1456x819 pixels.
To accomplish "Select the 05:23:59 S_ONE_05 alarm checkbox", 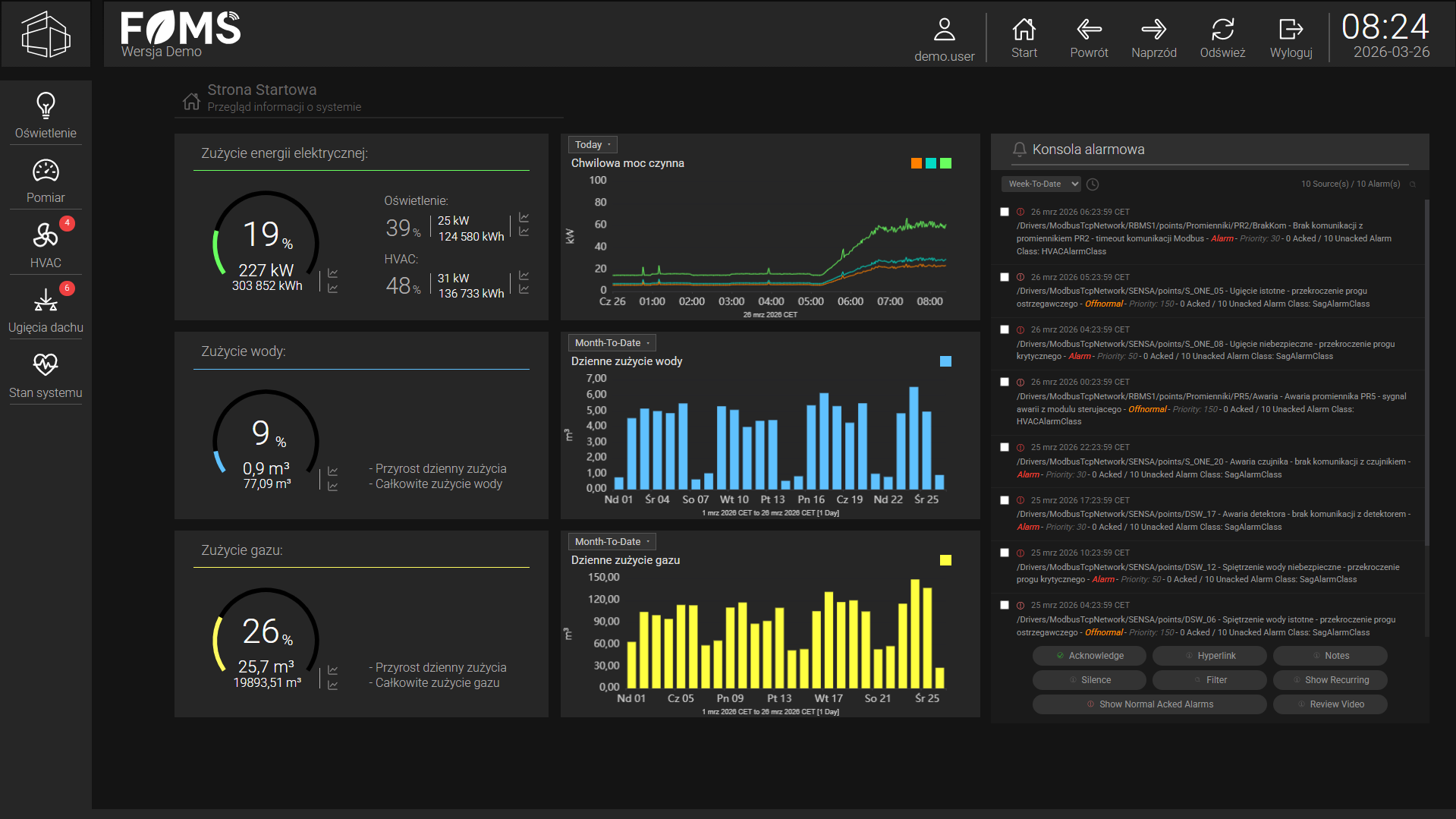I will 1005,278.
